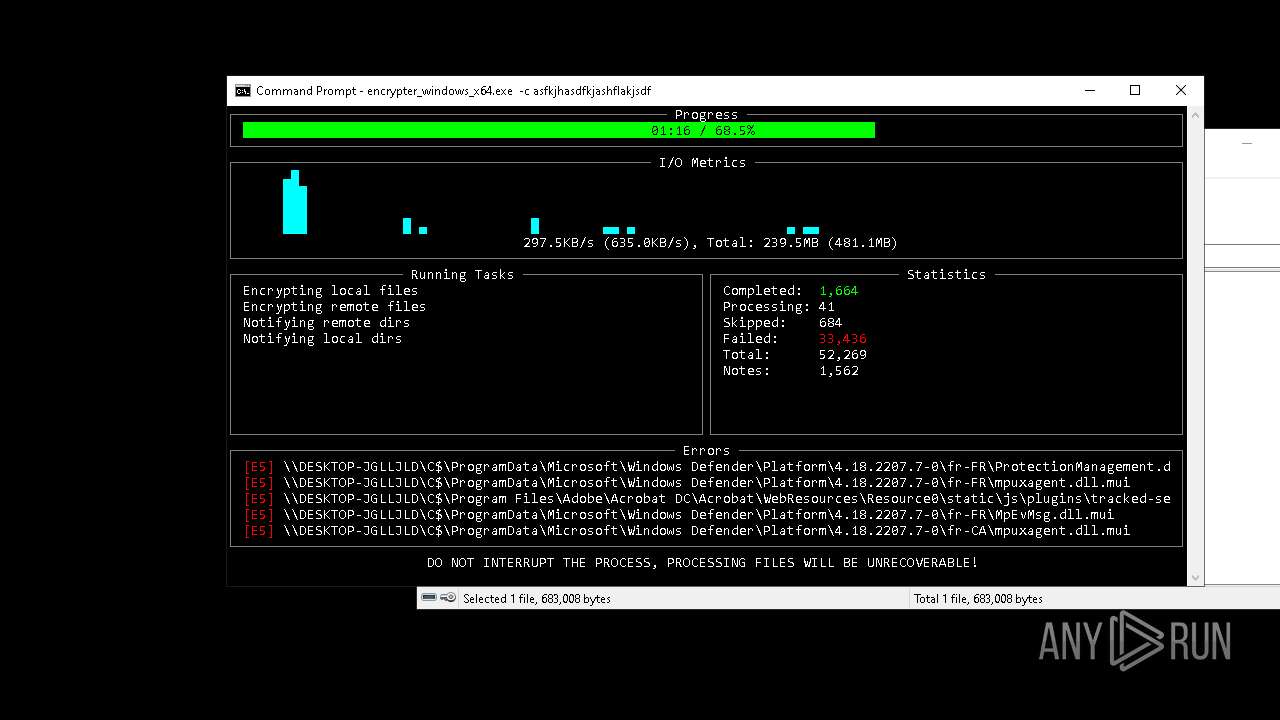1280x720 pixels.
Task: Click the Total value 52,269
Action: pyautogui.click(x=843, y=354)
